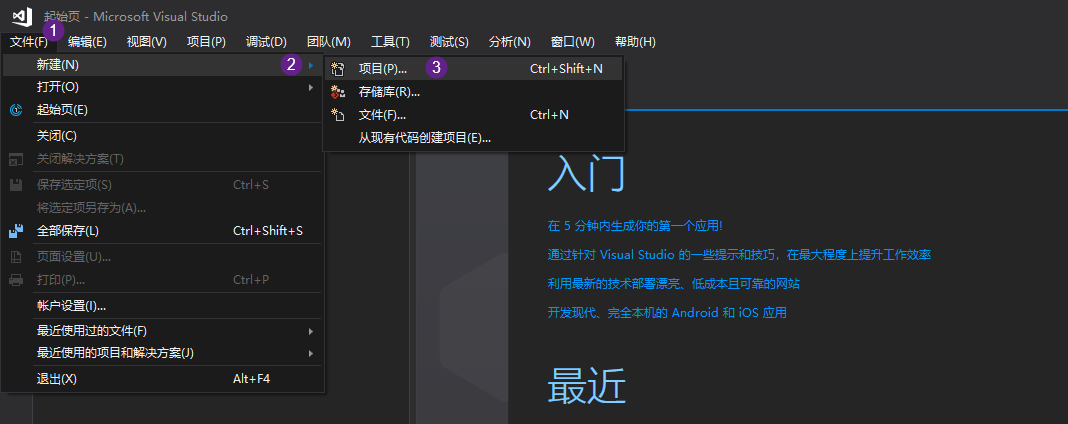Open the 调试(D) menu

point(266,42)
